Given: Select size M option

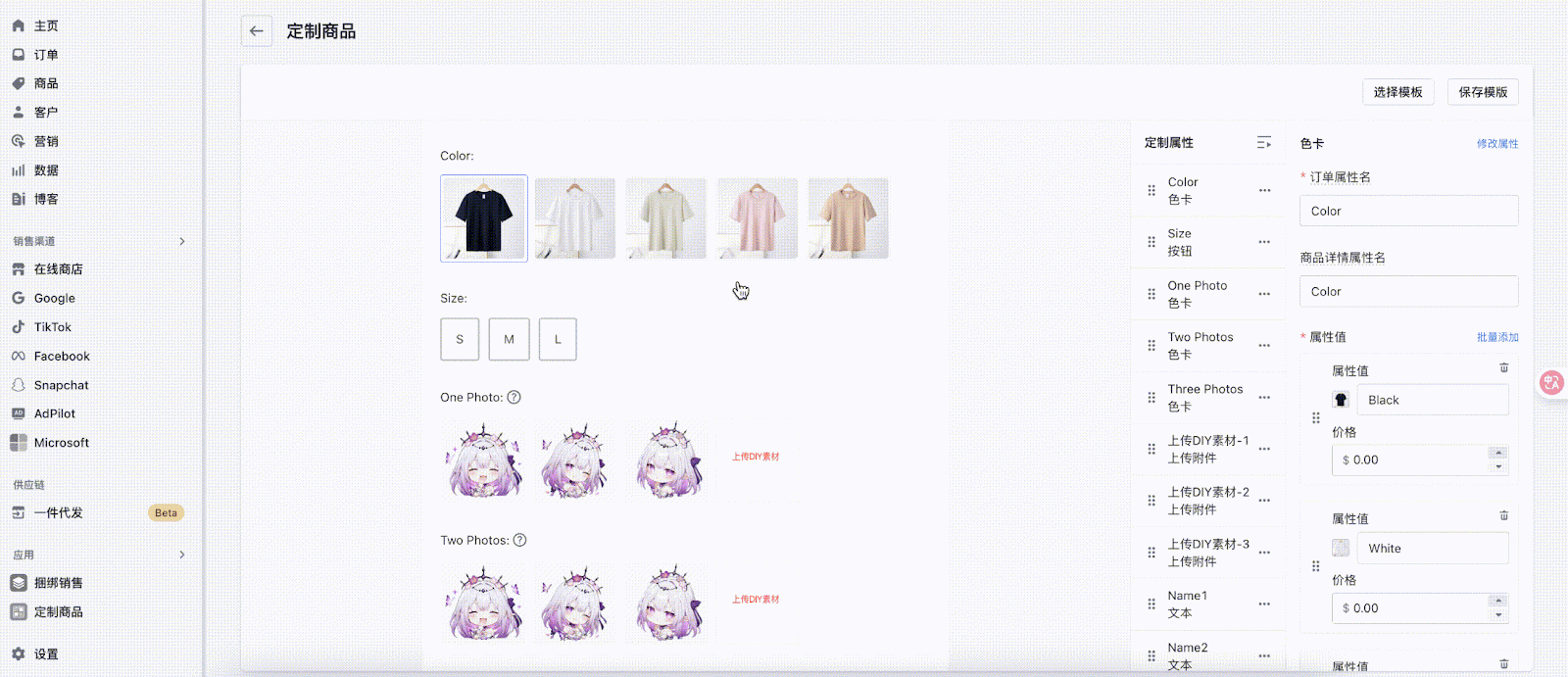Looking at the screenshot, I should click(510, 339).
